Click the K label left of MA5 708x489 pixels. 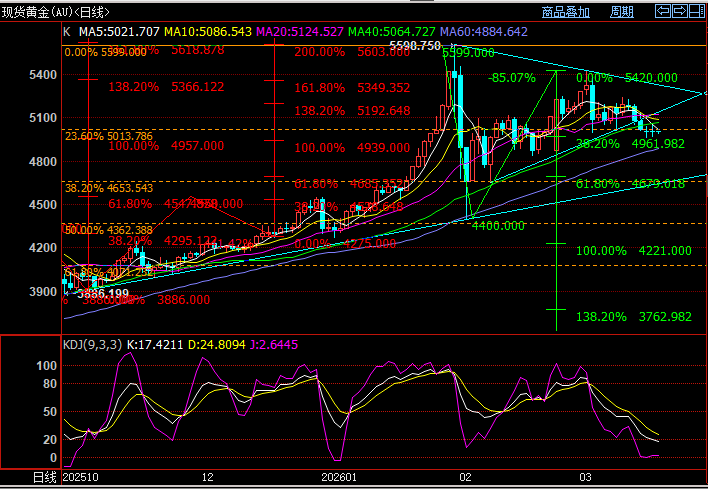pos(67,32)
